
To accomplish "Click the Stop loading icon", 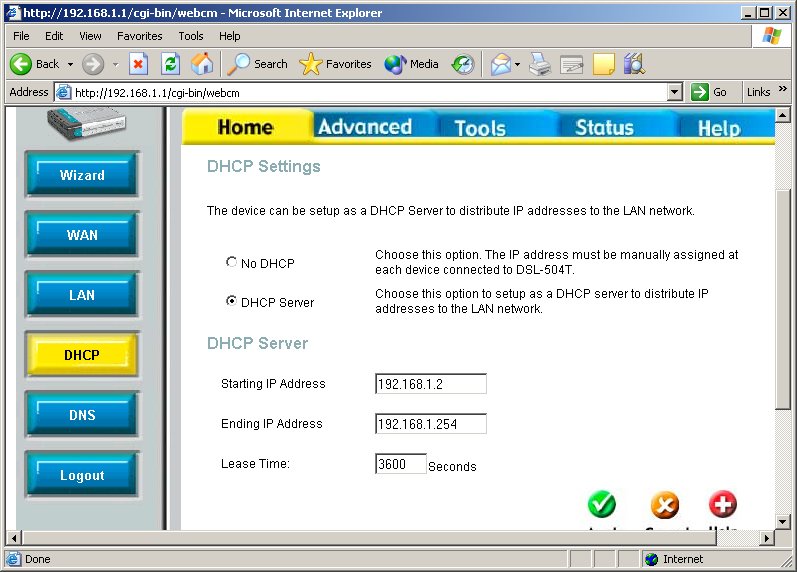I will coord(138,64).
